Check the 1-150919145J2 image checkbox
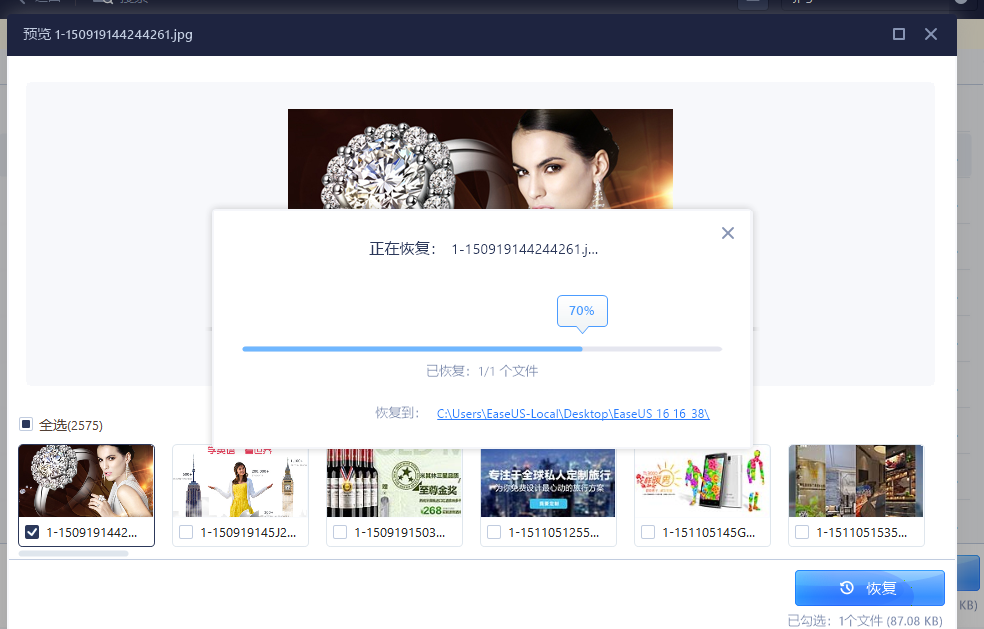This screenshot has width=984, height=629. pos(186,533)
